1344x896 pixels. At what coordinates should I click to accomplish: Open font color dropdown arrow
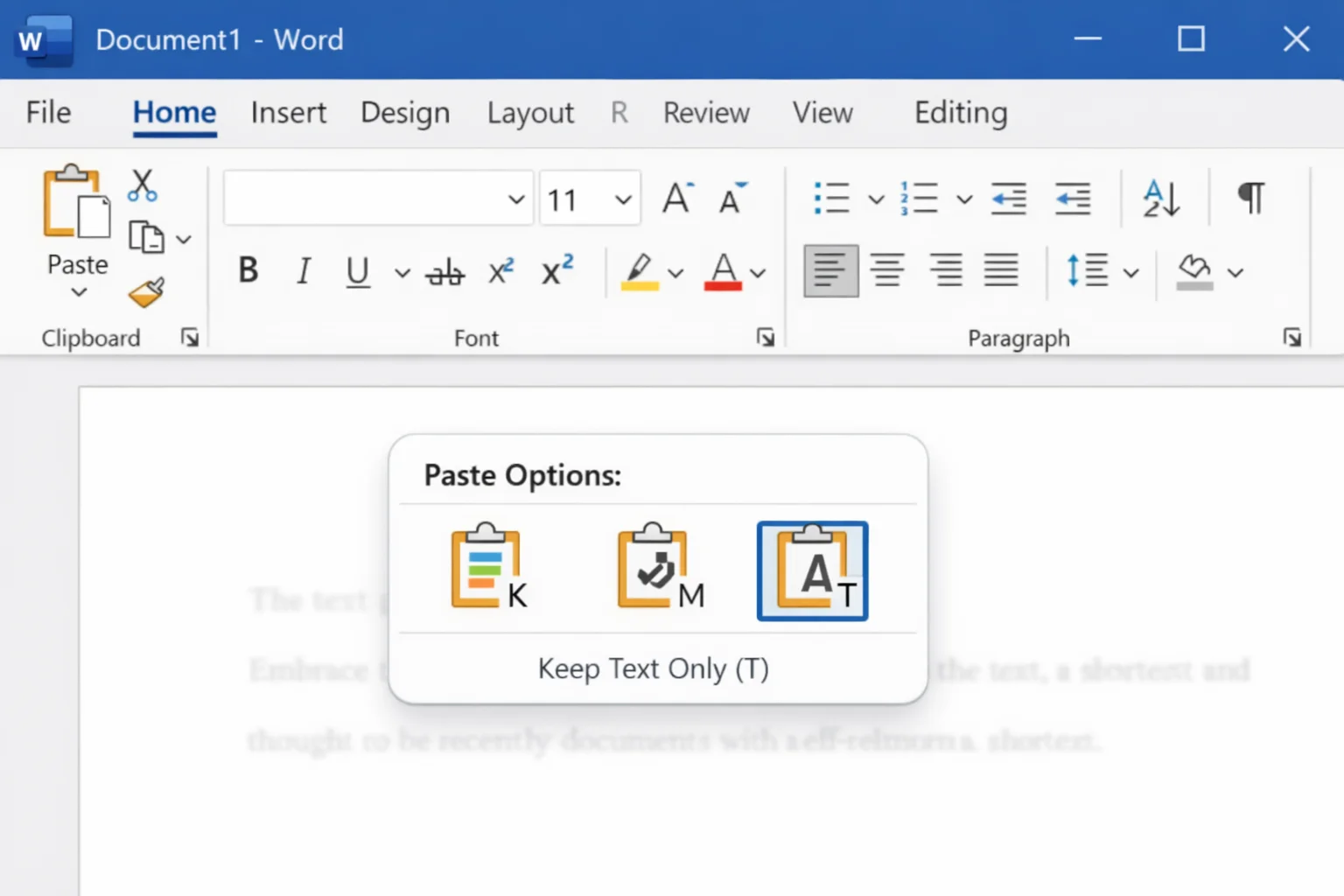[x=758, y=273]
